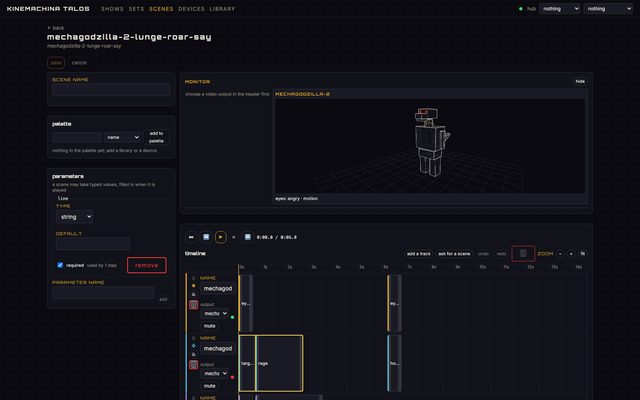
Task: Undo the last timeline edit
Action: click(483, 254)
